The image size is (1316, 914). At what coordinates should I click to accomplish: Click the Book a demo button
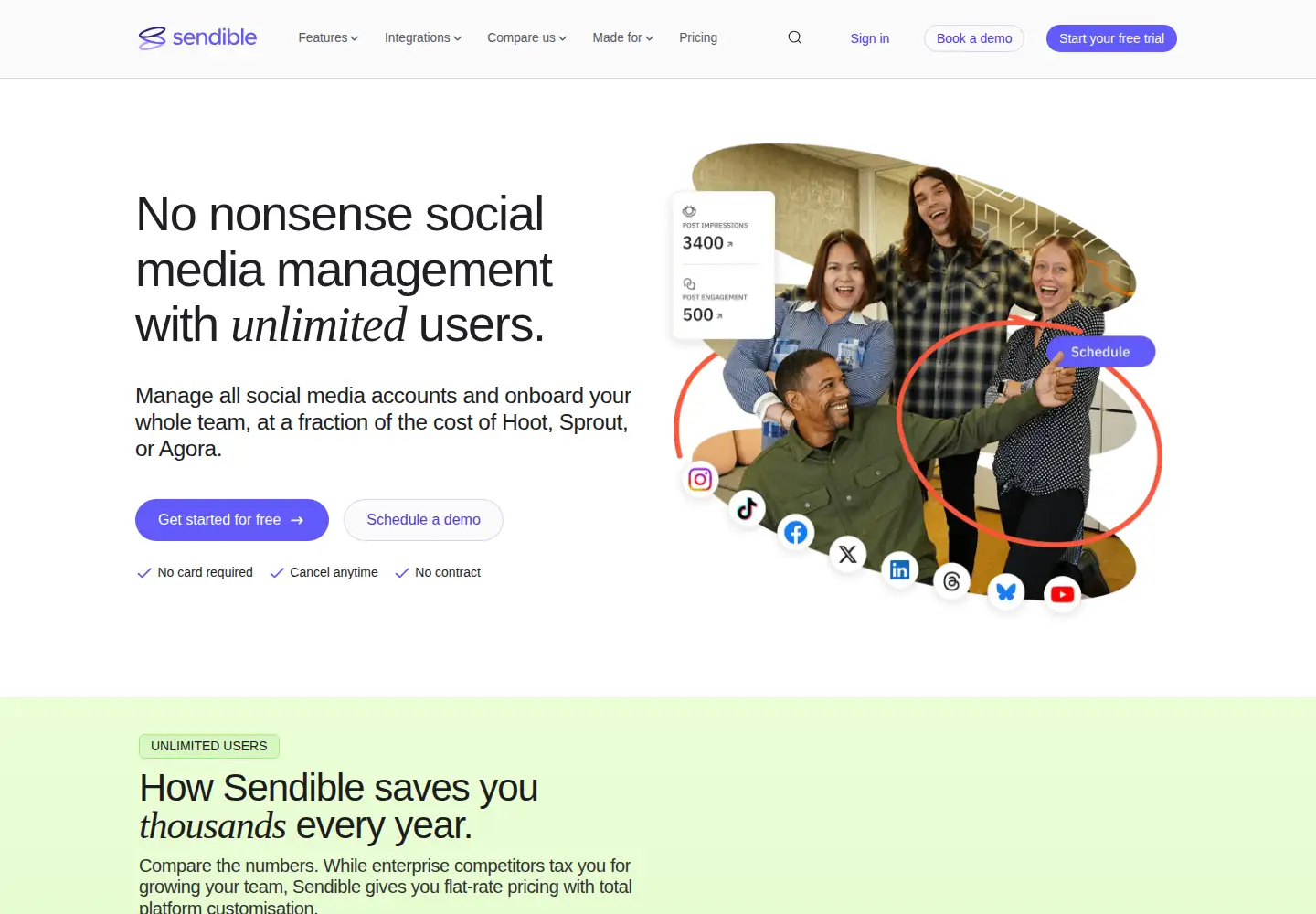[974, 38]
